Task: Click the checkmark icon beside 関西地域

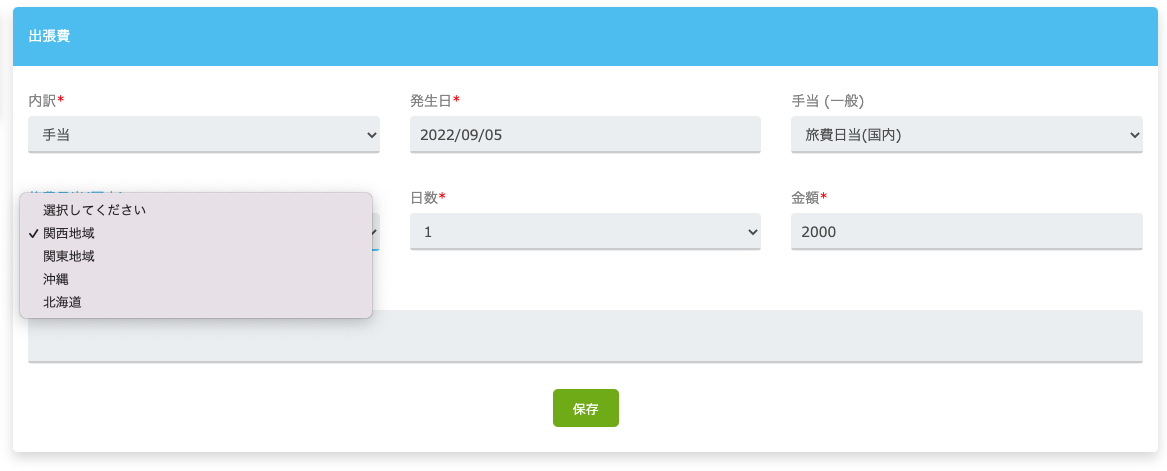Action: (33, 234)
